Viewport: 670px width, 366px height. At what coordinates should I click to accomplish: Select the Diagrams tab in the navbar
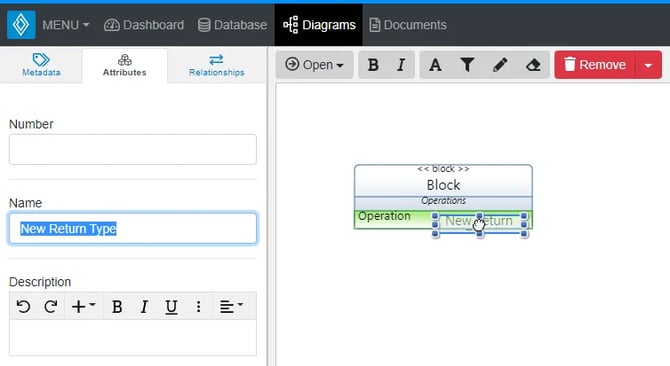[319, 25]
